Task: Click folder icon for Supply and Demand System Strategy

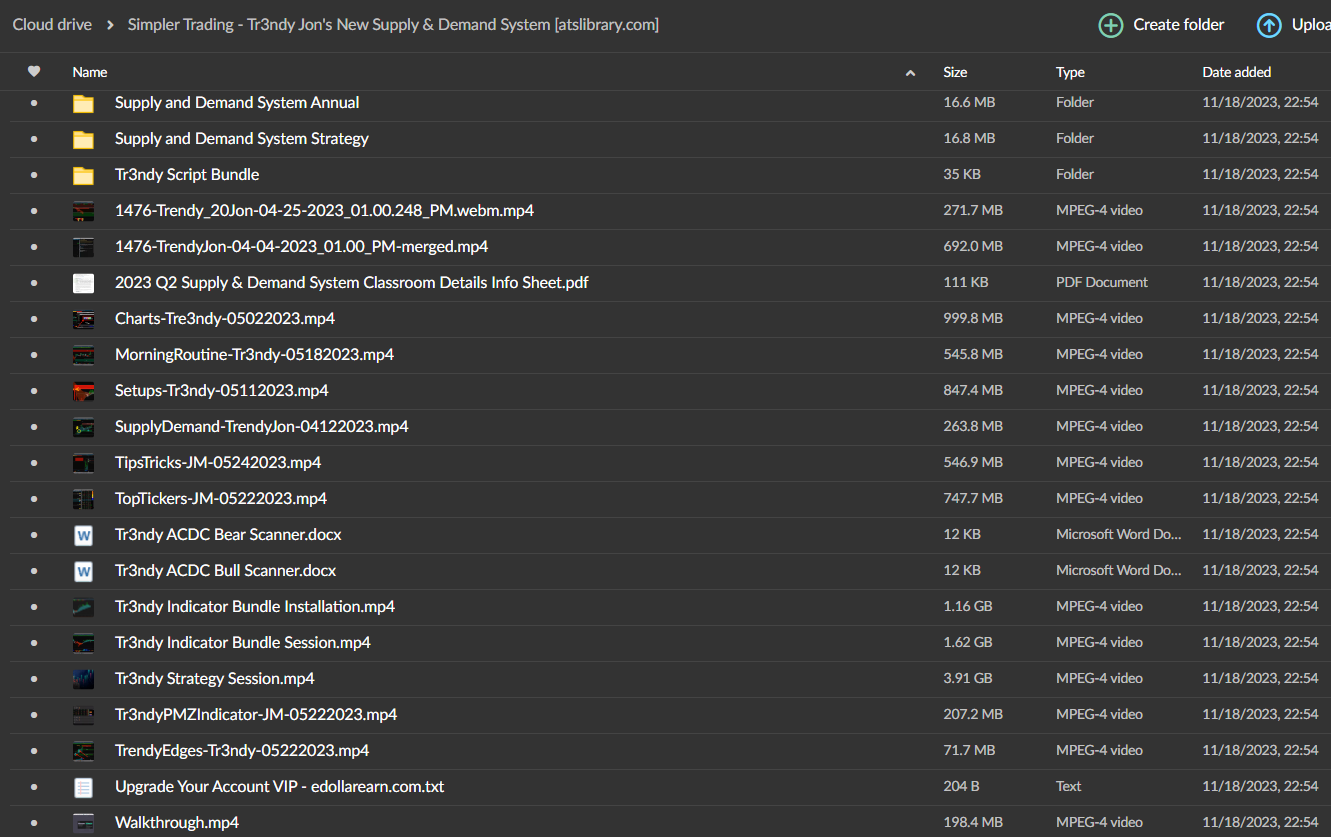Action: point(83,139)
